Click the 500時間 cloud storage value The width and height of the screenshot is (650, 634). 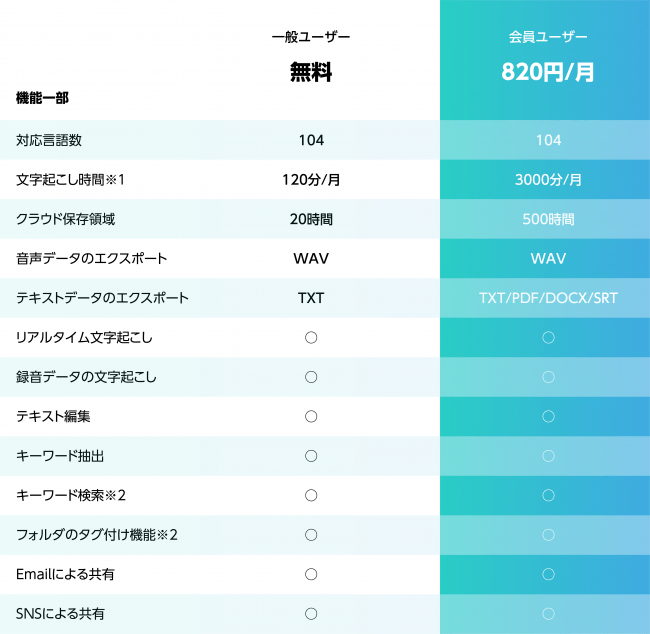[x=548, y=219]
